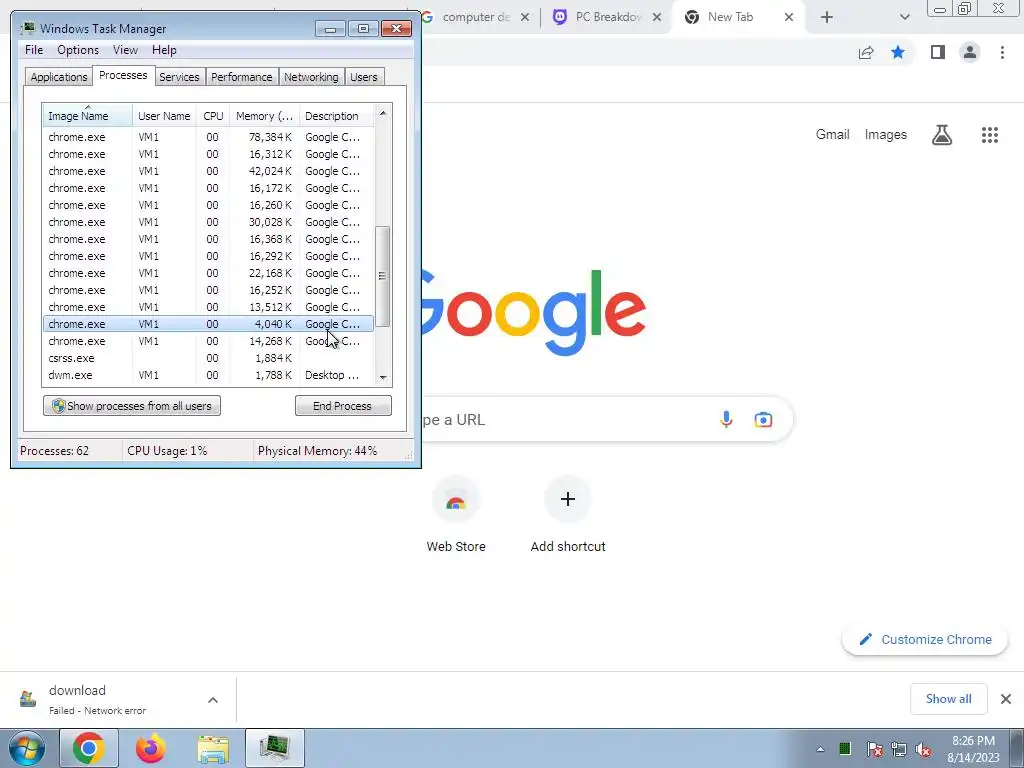Sort processes by Description column
The height and width of the screenshot is (768, 1024).
click(x=336, y=116)
